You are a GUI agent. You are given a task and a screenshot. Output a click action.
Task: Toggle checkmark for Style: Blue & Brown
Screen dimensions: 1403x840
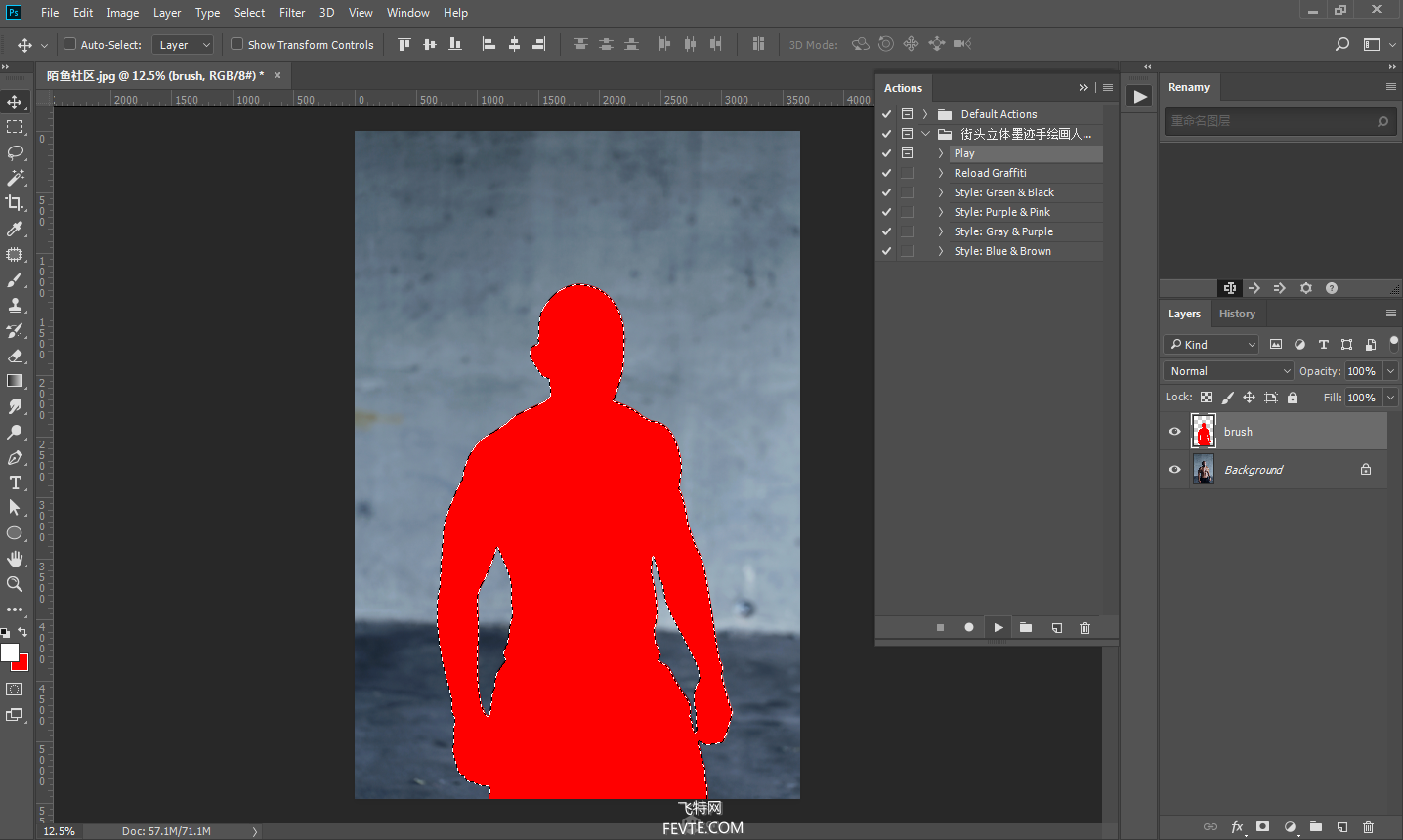coord(887,251)
